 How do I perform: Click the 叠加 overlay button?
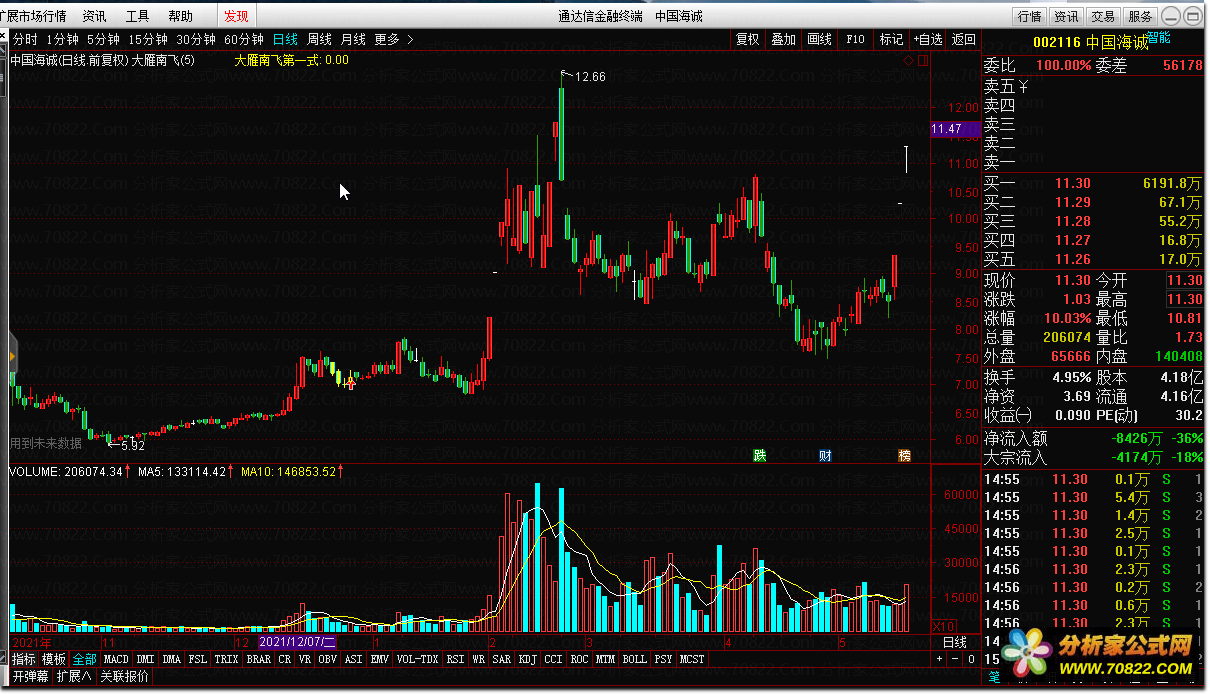coord(783,39)
